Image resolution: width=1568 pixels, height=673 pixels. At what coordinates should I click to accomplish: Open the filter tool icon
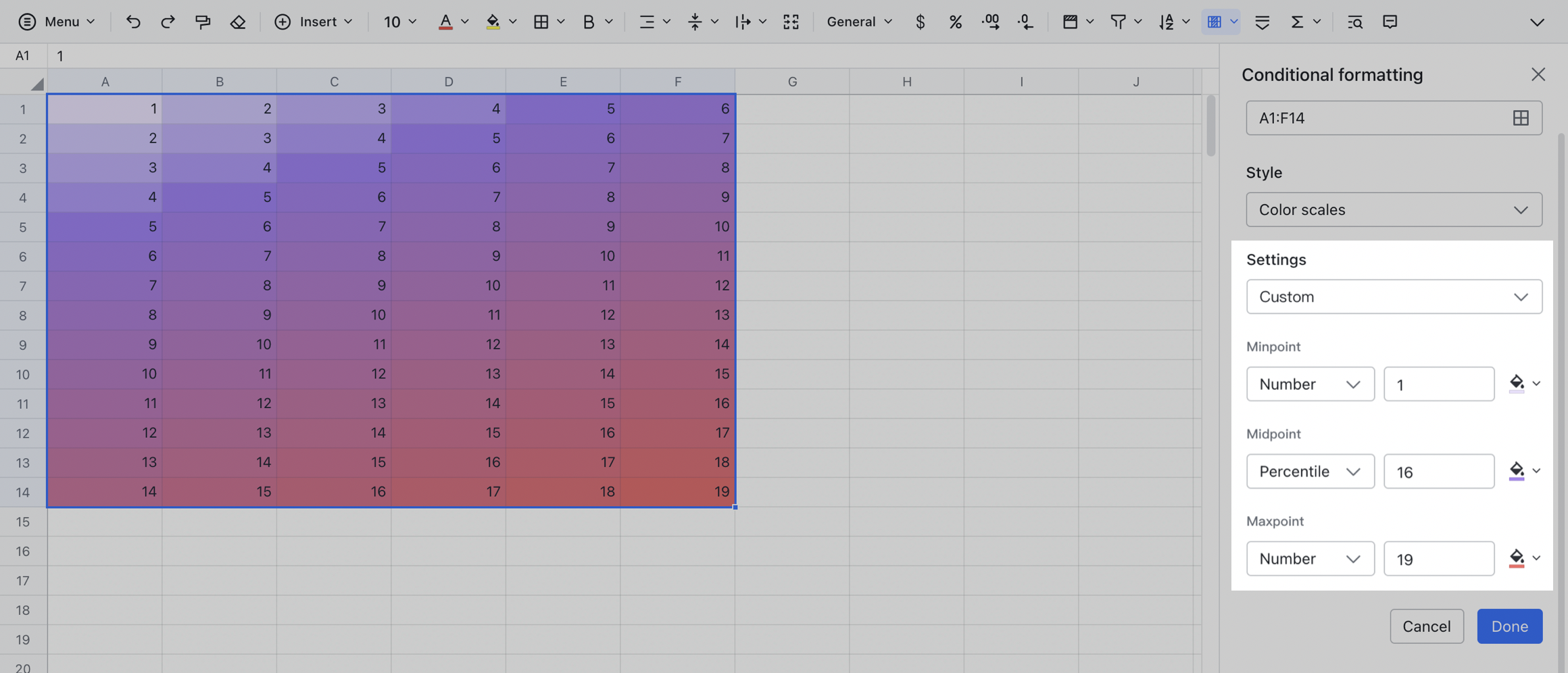[1117, 22]
